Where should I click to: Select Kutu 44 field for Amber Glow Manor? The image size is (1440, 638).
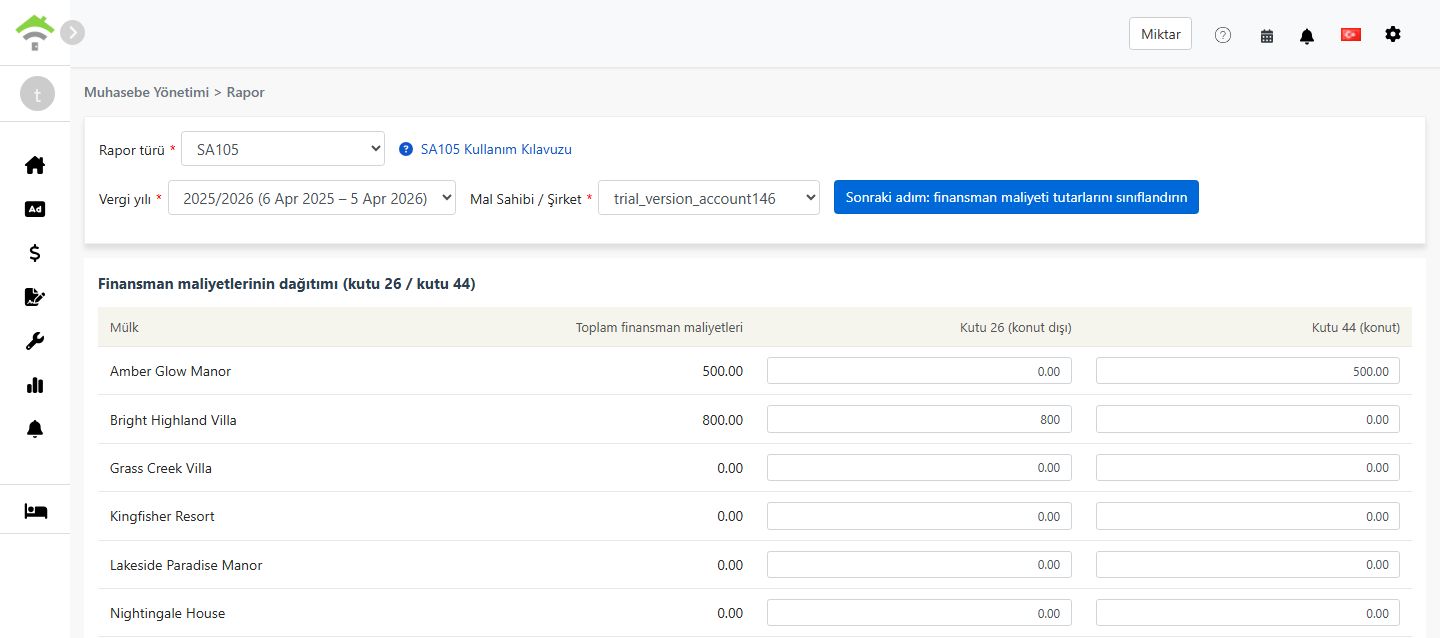tap(1248, 371)
